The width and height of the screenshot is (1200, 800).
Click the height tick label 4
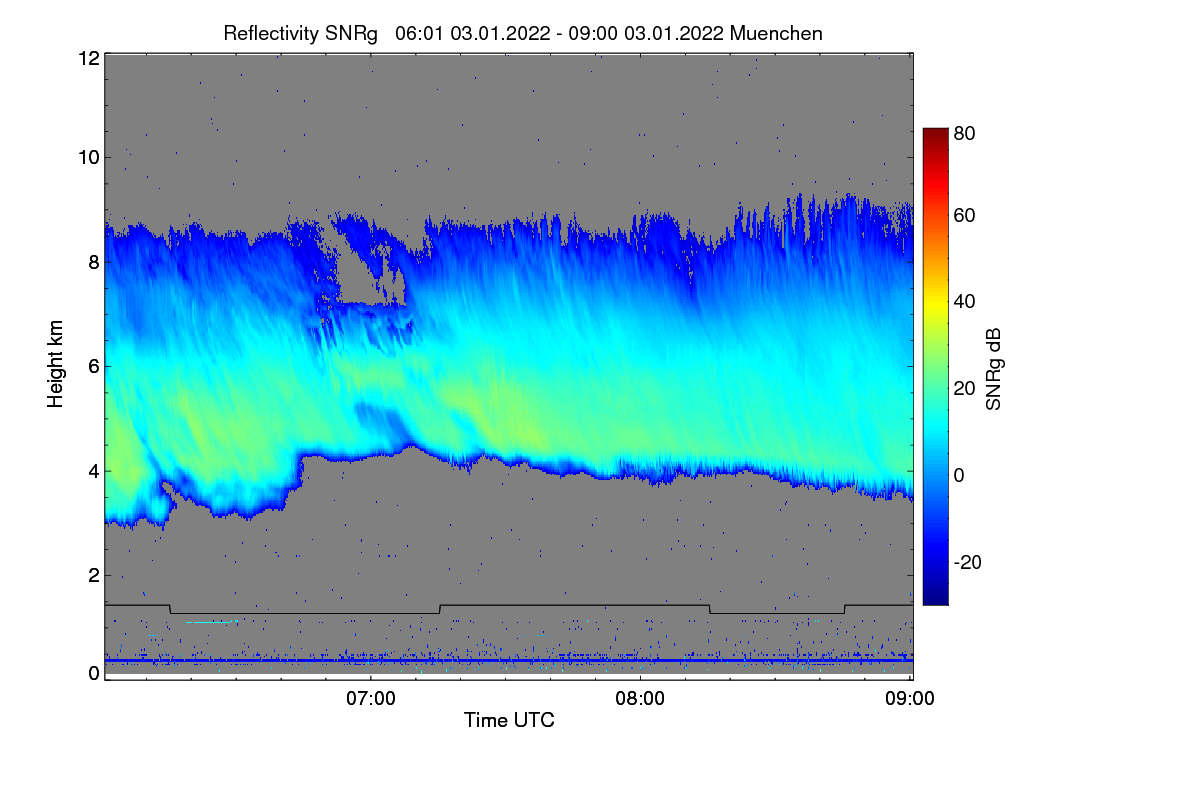click(x=93, y=471)
